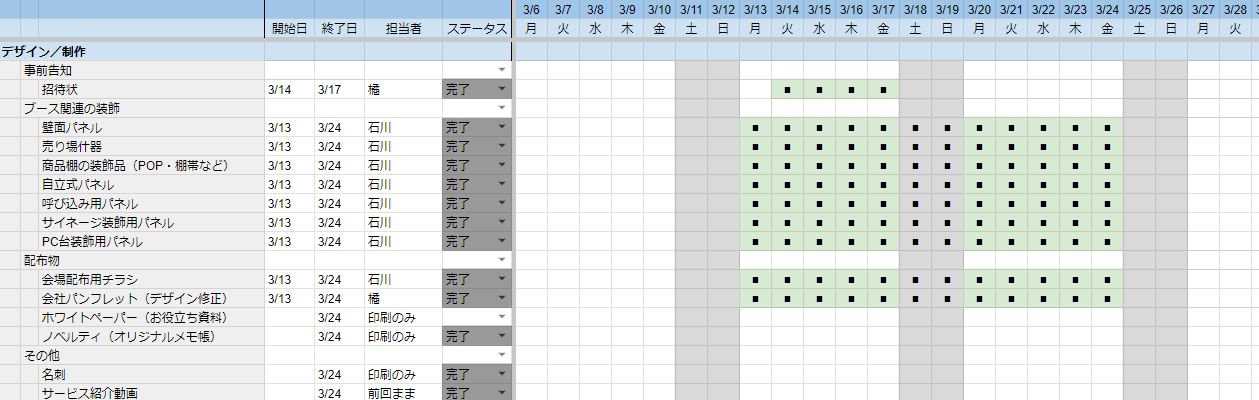This screenshot has width=1259, height=400.
Task: Click assignee 橘 in the 招待状 row
Action: tap(374, 90)
